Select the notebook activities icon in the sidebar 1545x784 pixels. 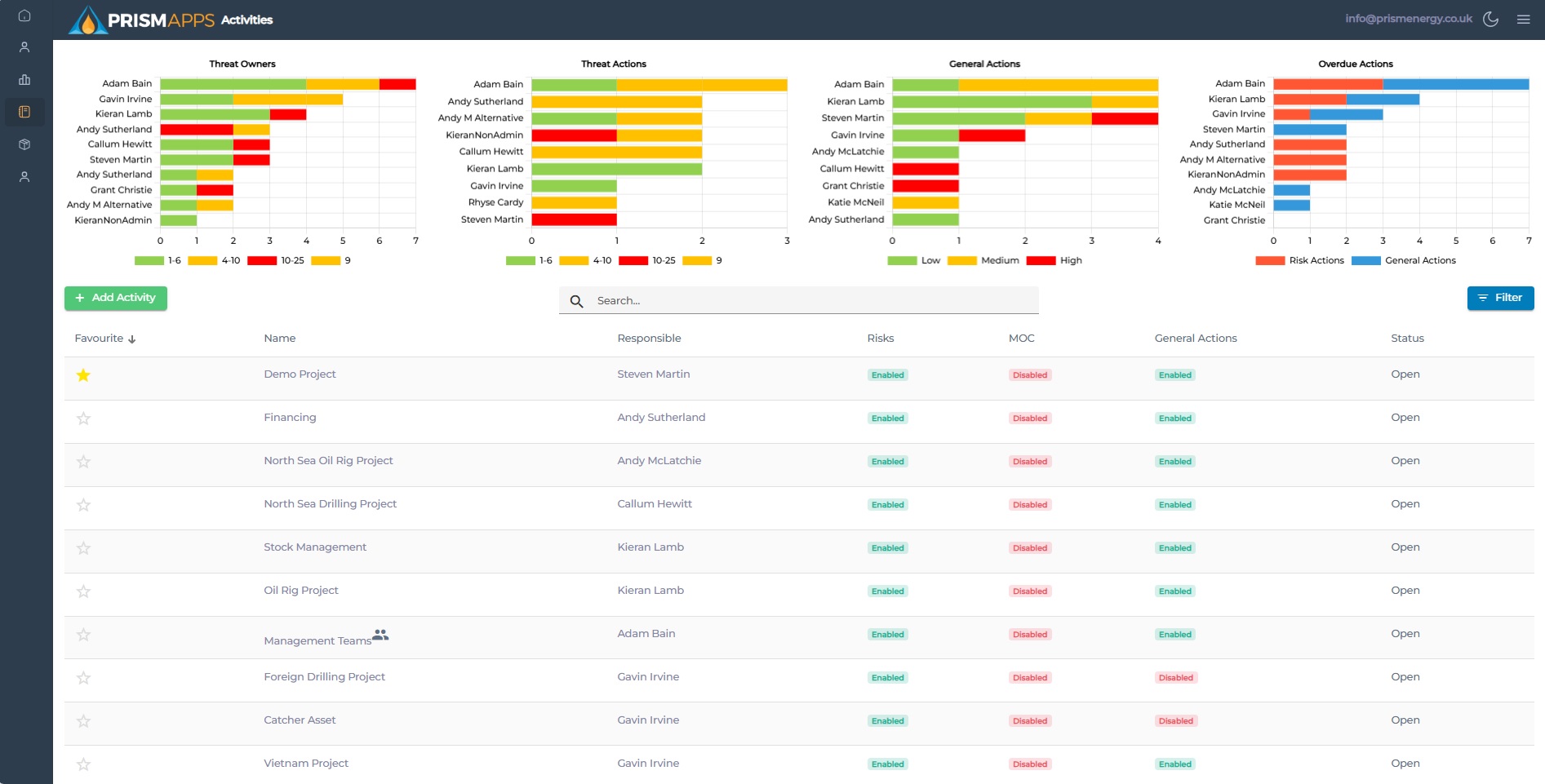[x=24, y=112]
